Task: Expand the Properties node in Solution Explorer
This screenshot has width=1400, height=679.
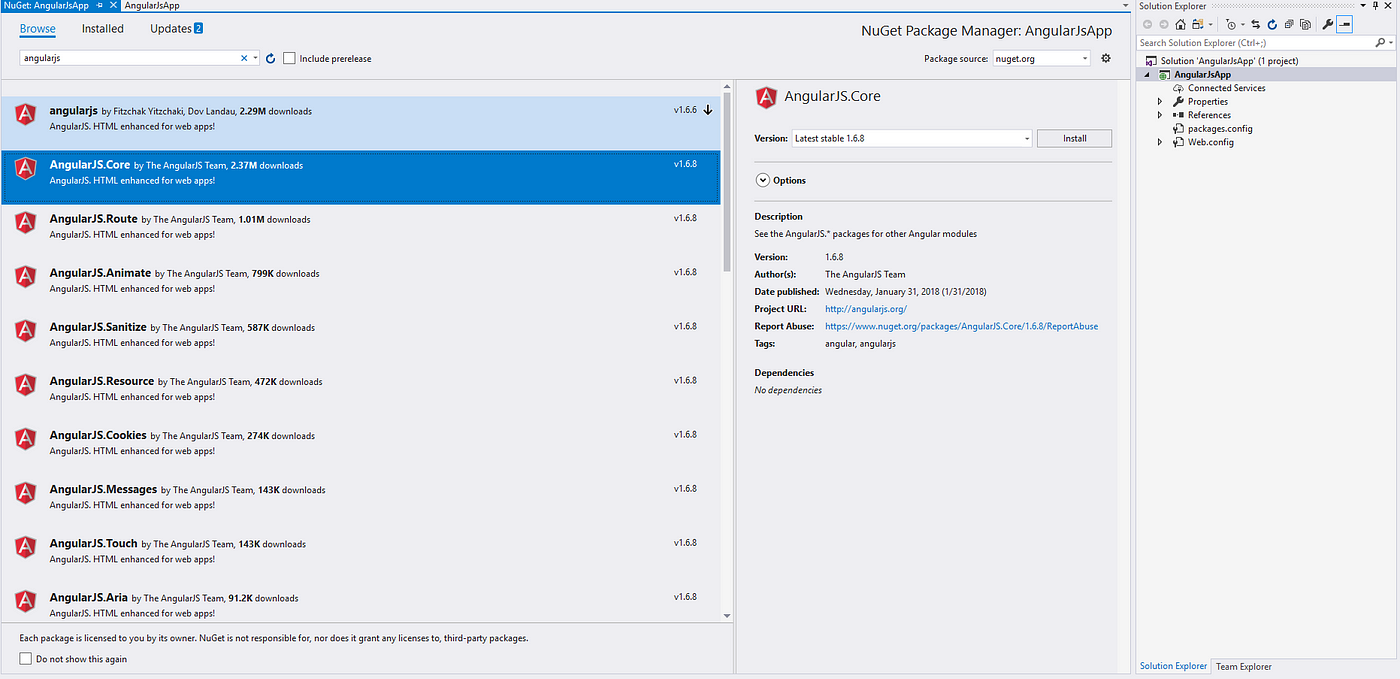Action: tap(1160, 102)
